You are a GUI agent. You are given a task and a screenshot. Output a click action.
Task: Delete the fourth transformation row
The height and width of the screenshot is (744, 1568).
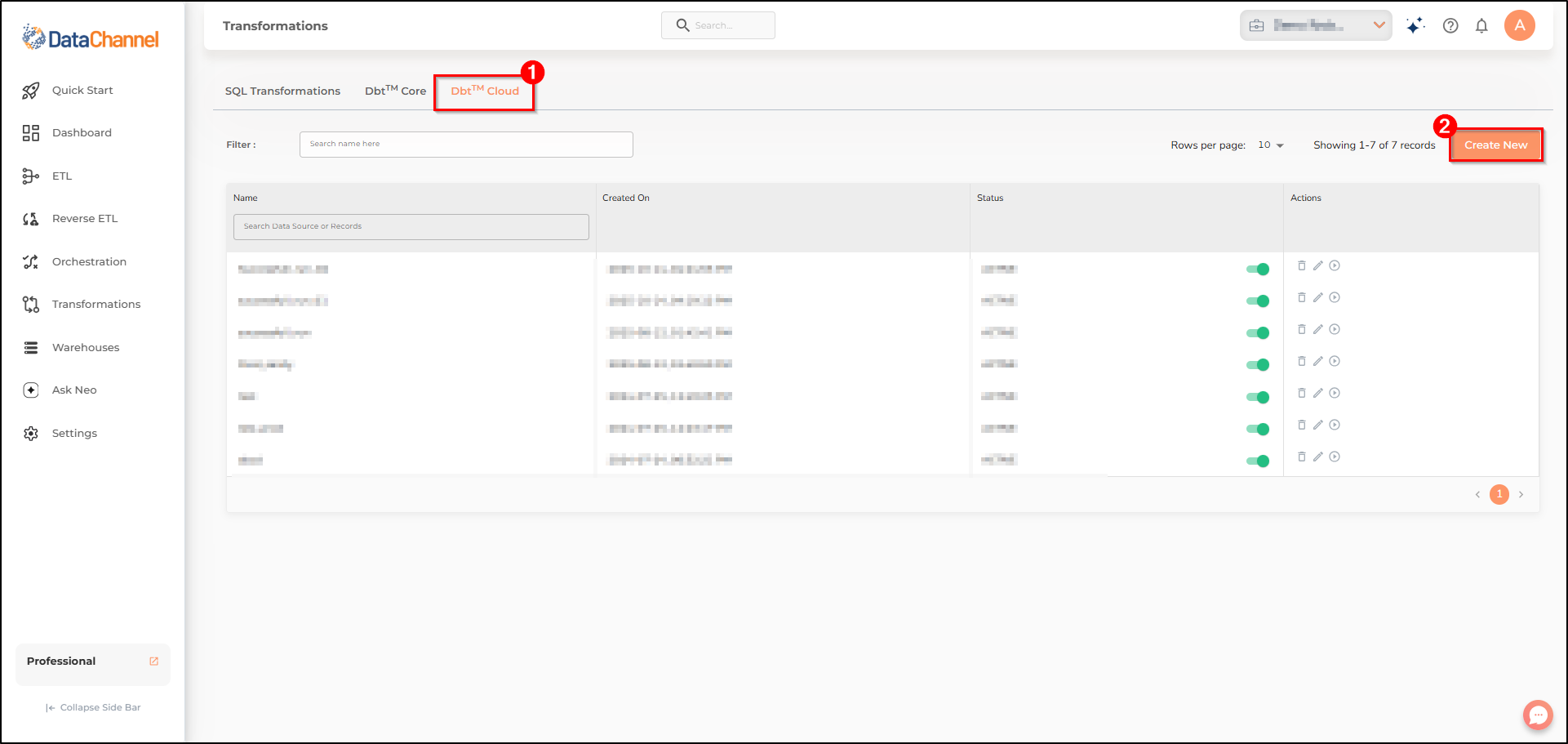pos(1302,361)
